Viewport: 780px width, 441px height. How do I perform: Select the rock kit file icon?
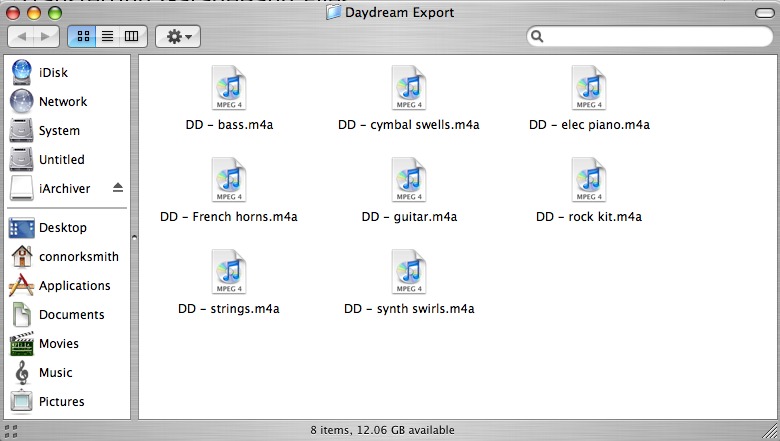point(589,180)
